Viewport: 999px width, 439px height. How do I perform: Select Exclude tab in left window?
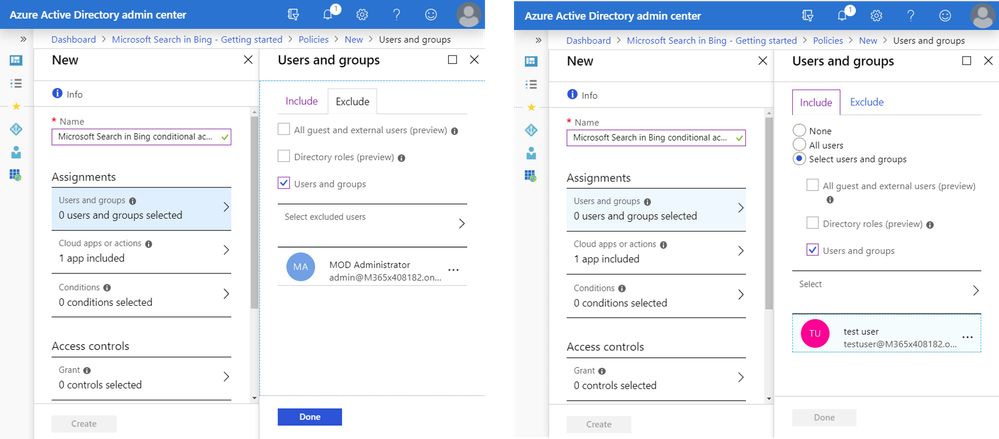click(x=352, y=101)
